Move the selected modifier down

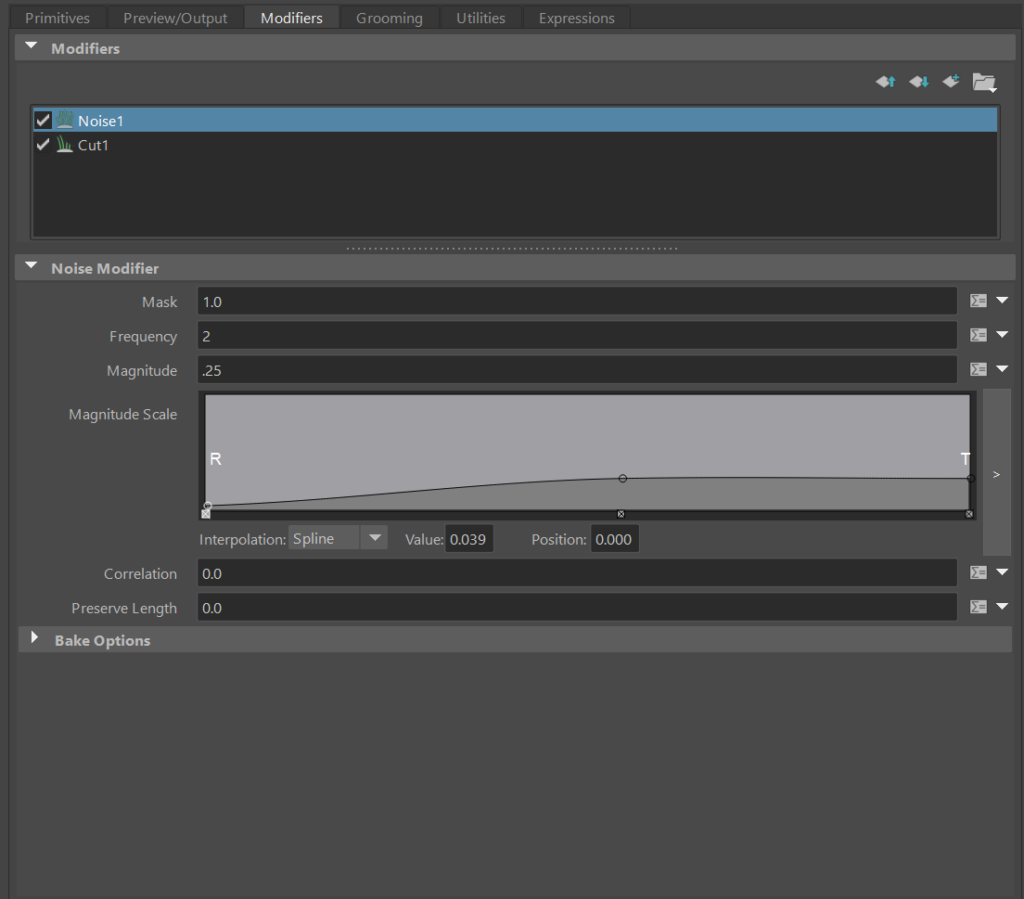click(x=918, y=82)
